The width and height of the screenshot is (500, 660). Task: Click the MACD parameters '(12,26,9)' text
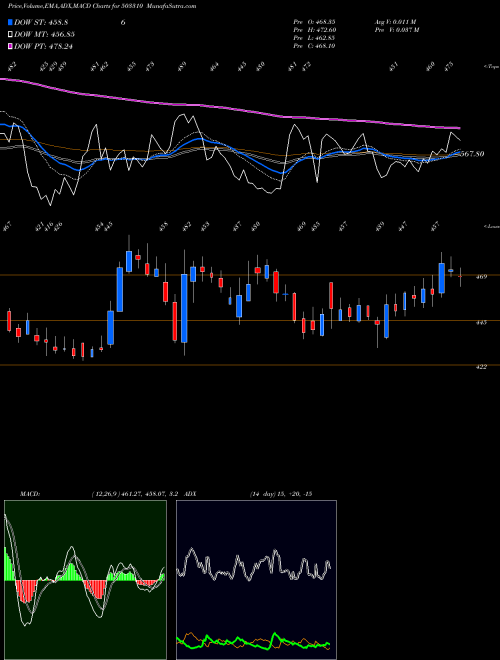(x=105, y=494)
